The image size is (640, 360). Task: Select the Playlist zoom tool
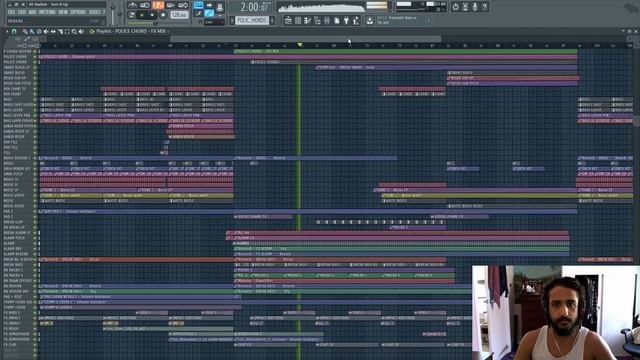point(74,31)
